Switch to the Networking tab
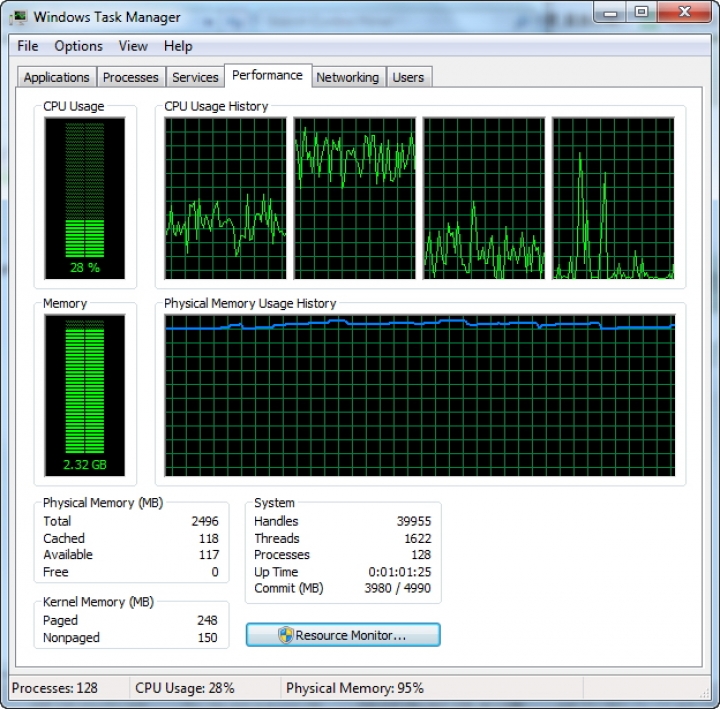The width and height of the screenshot is (720, 709). click(348, 77)
